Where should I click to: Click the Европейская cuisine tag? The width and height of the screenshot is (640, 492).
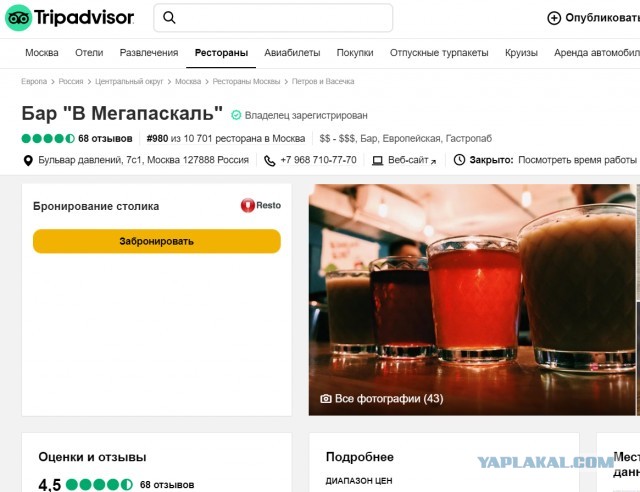(411, 138)
